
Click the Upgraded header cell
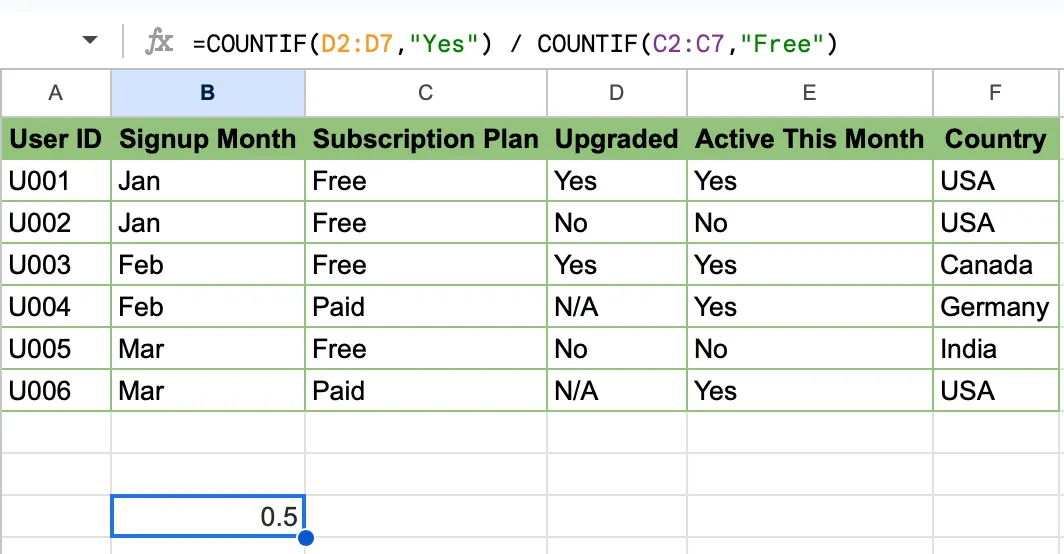coord(616,139)
